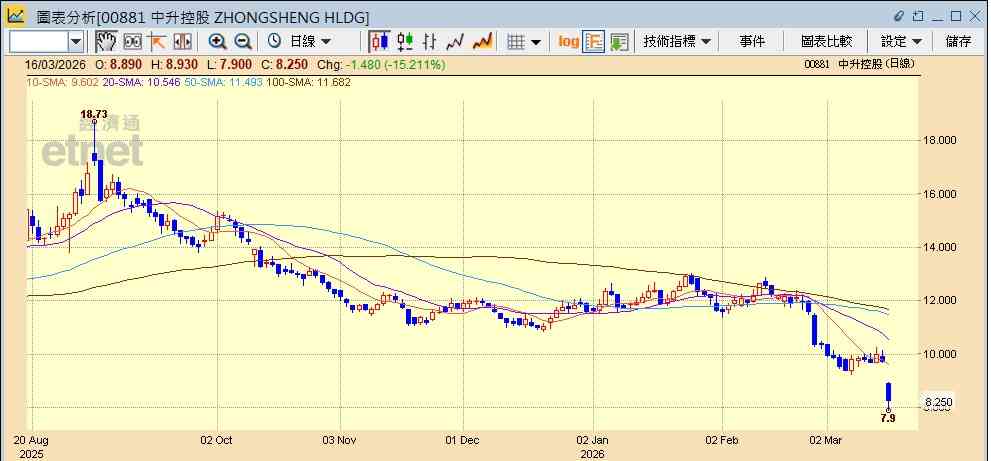Expand the stock code combo box arrow

(x=76, y=42)
